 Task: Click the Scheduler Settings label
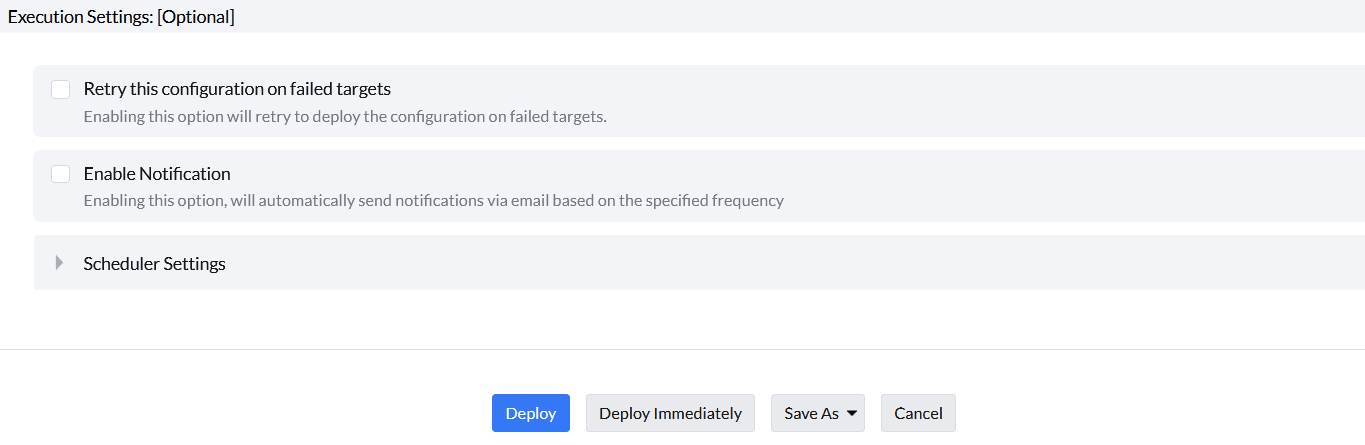click(154, 264)
